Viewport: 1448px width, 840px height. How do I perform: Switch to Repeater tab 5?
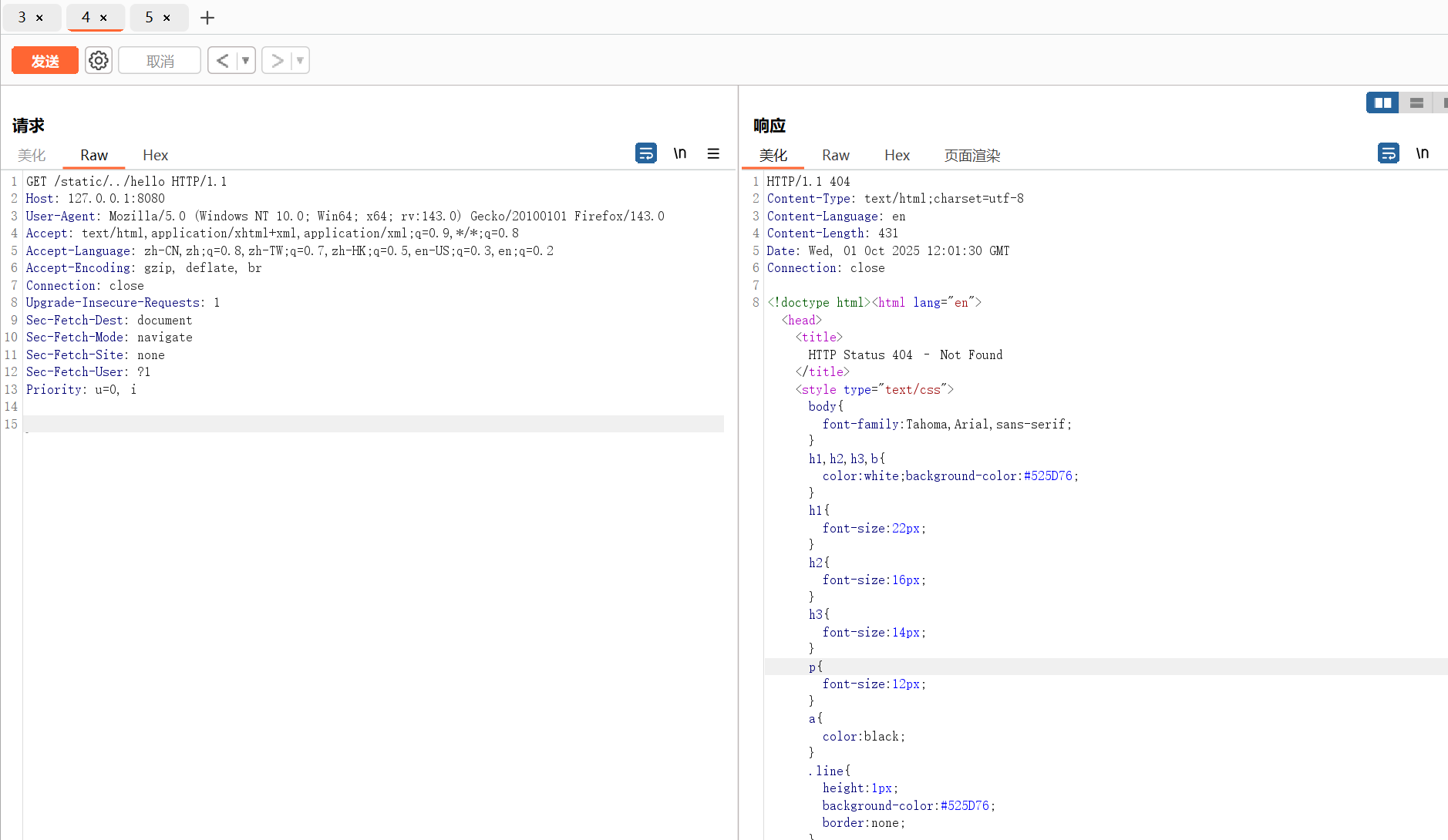pyautogui.click(x=150, y=17)
